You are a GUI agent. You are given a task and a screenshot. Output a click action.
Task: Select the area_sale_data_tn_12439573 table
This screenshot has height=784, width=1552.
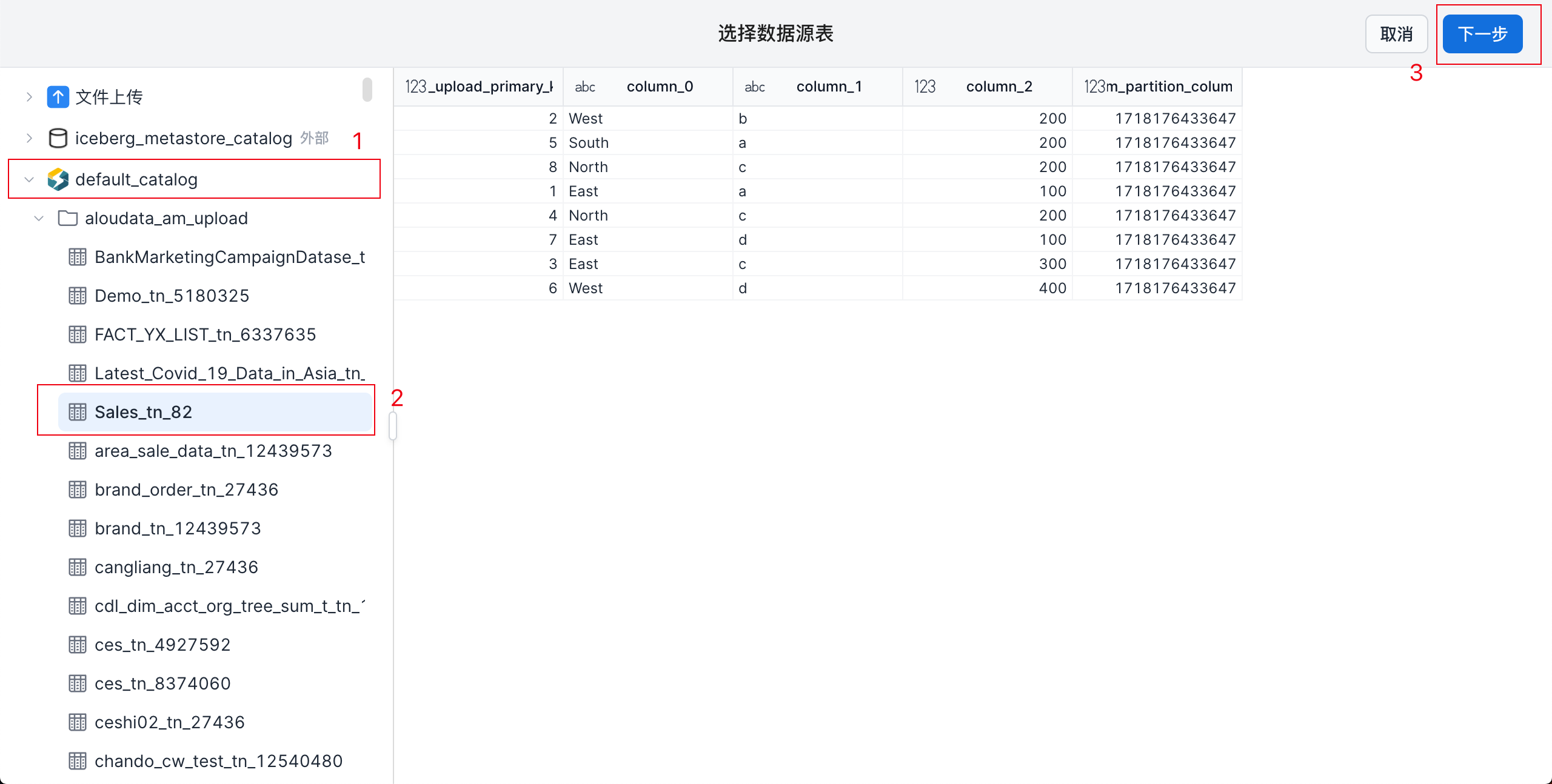click(x=213, y=451)
